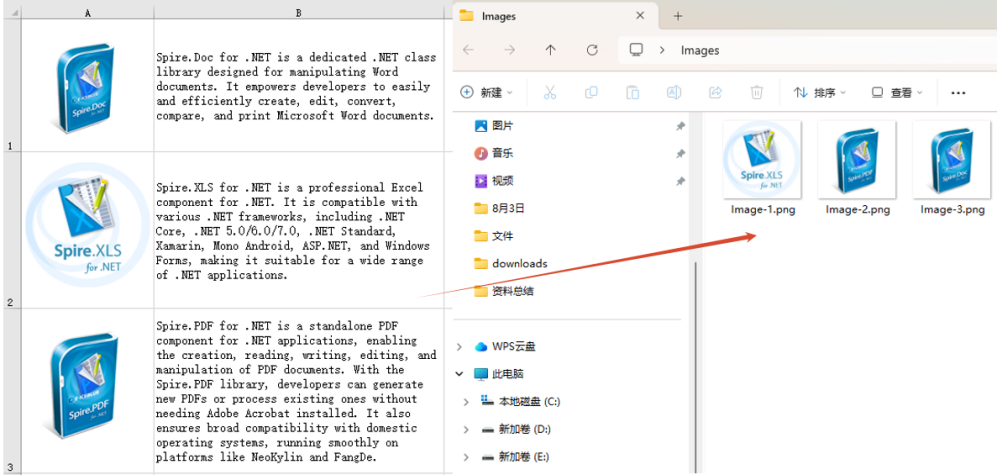Select the Image-2.png thumbnail
997x475 pixels.
(857, 160)
